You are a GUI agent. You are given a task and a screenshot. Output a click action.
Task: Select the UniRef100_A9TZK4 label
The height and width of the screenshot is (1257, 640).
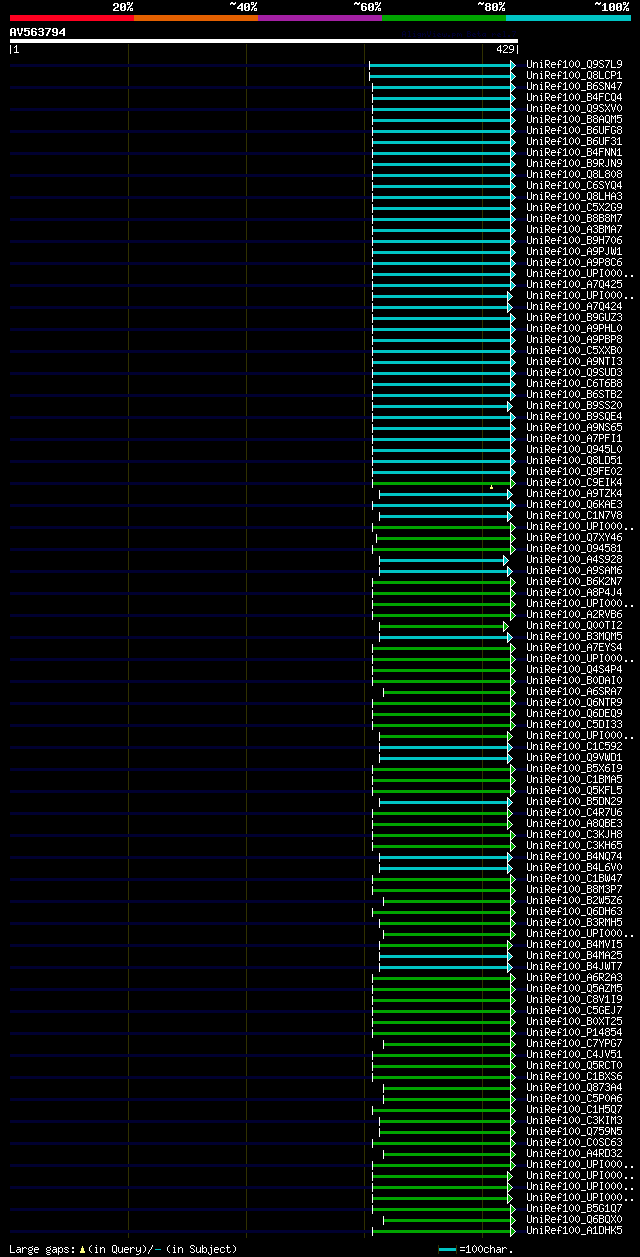pyautogui.click(x=574, y=493)
